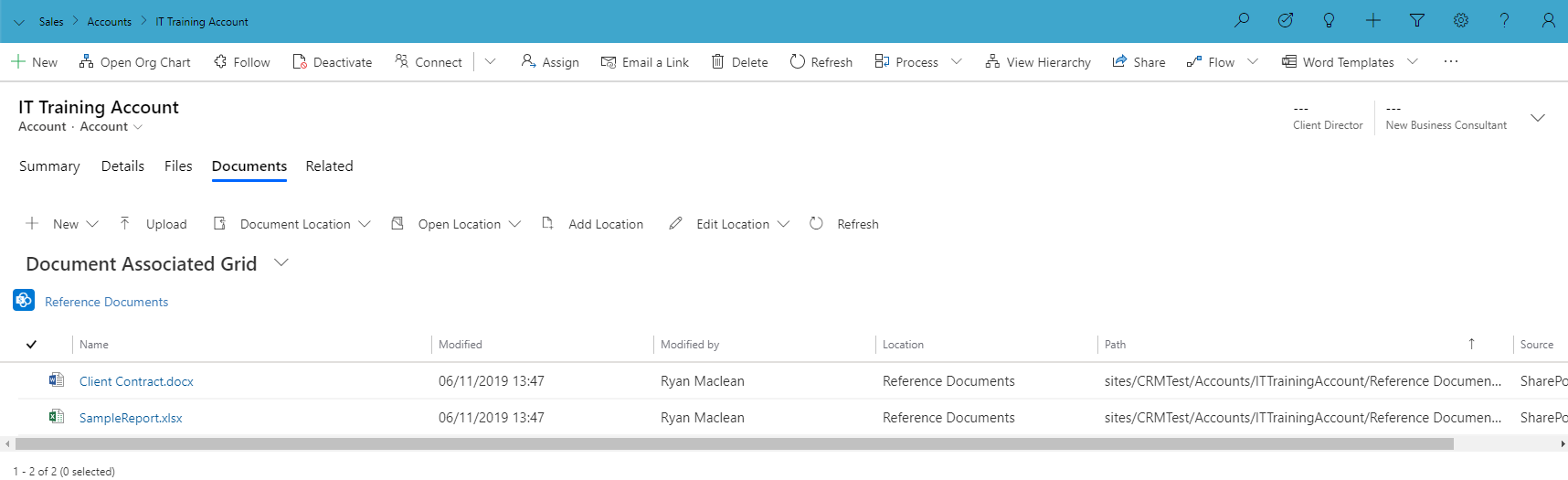The width and height of the screenshot is (1568, 480).
Task: Click the Reference Documents SharePoint link
Action: point(106,302)
